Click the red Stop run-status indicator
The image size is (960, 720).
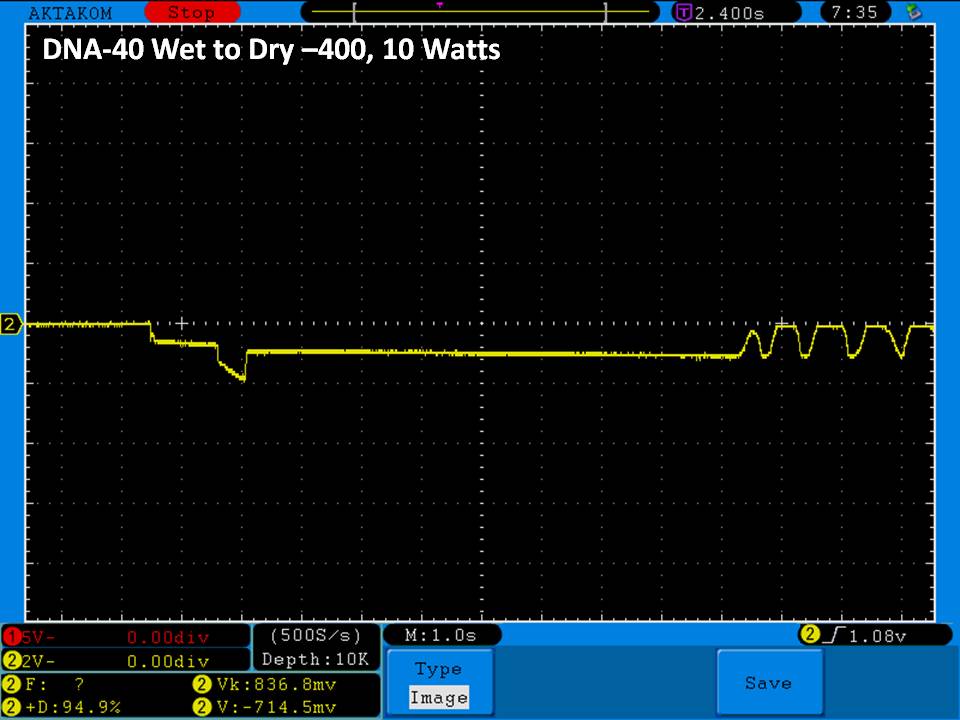tap(190, 13)
